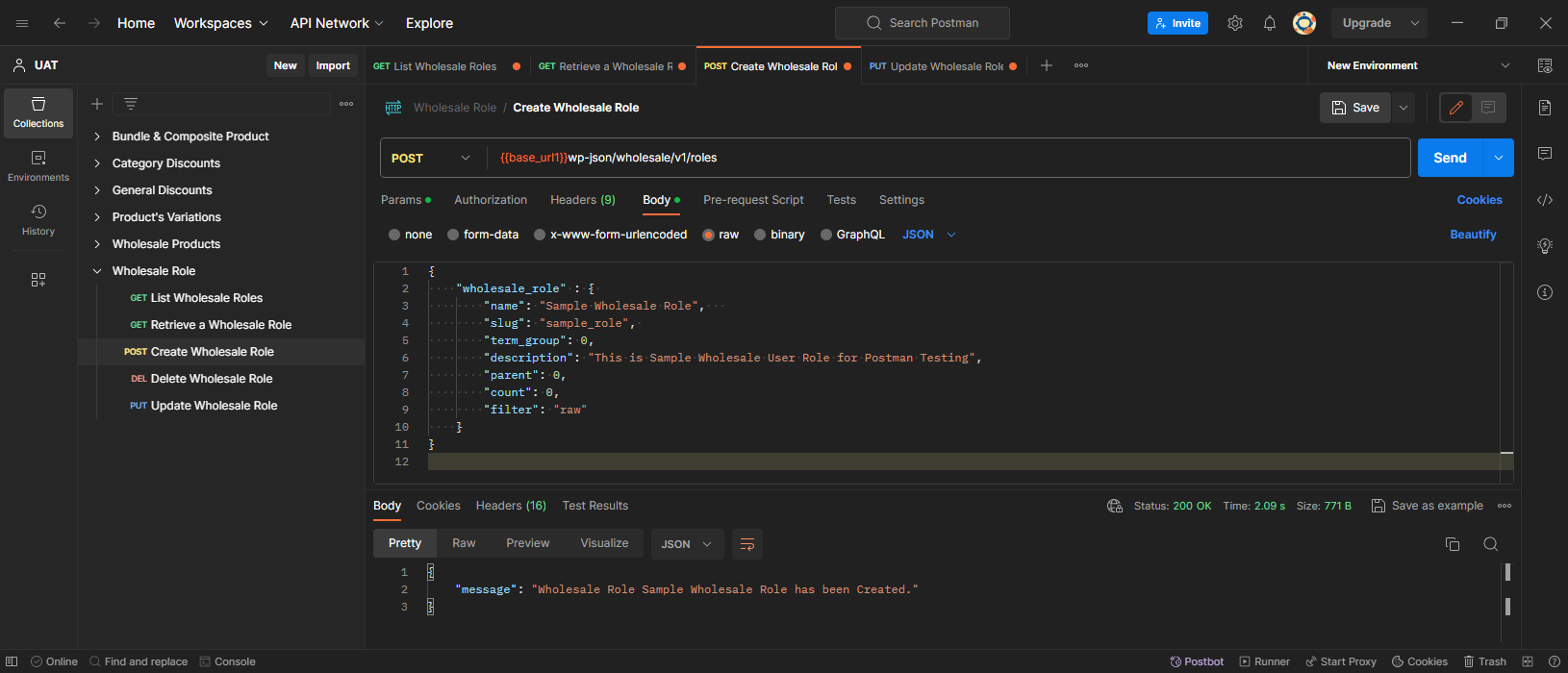Open JSON body format dropdown

click(929, 235)
